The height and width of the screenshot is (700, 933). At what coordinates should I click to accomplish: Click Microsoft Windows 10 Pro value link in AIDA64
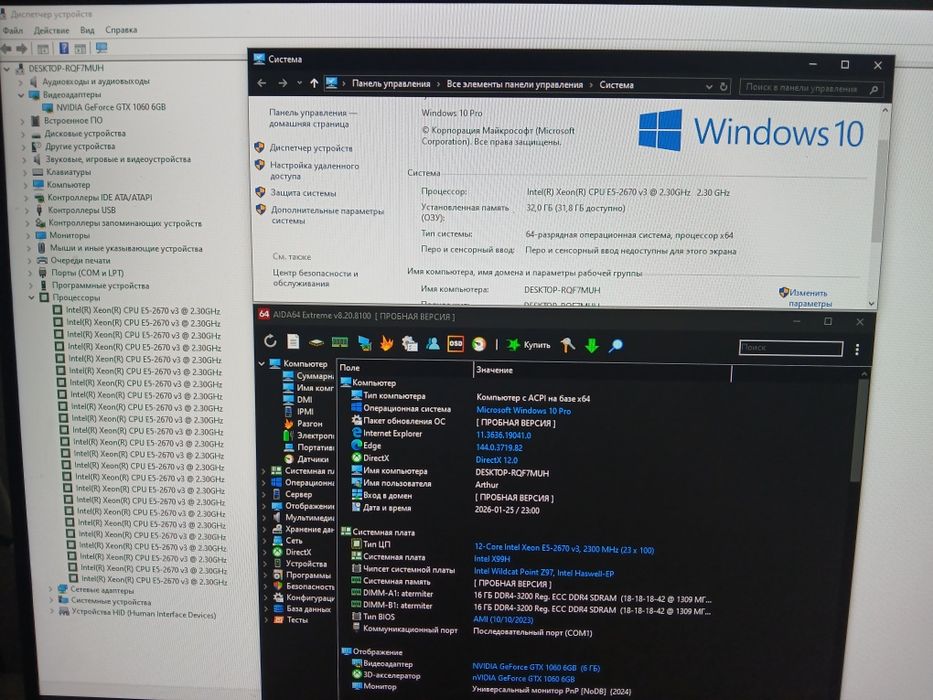pyautogui.click(x=524, y=411)
